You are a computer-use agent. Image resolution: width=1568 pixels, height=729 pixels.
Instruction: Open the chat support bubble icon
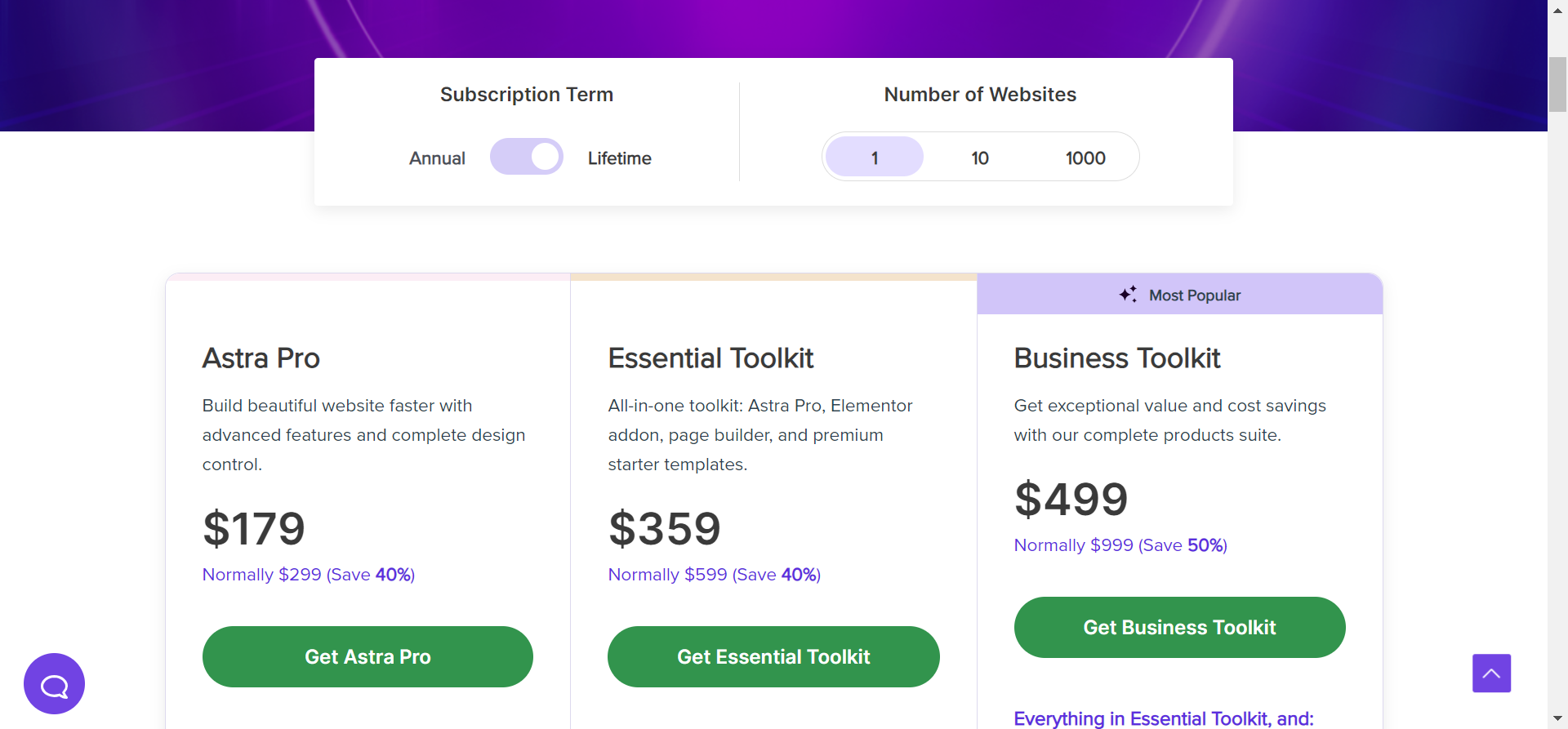pyautogui.click(x=54, y=684)
